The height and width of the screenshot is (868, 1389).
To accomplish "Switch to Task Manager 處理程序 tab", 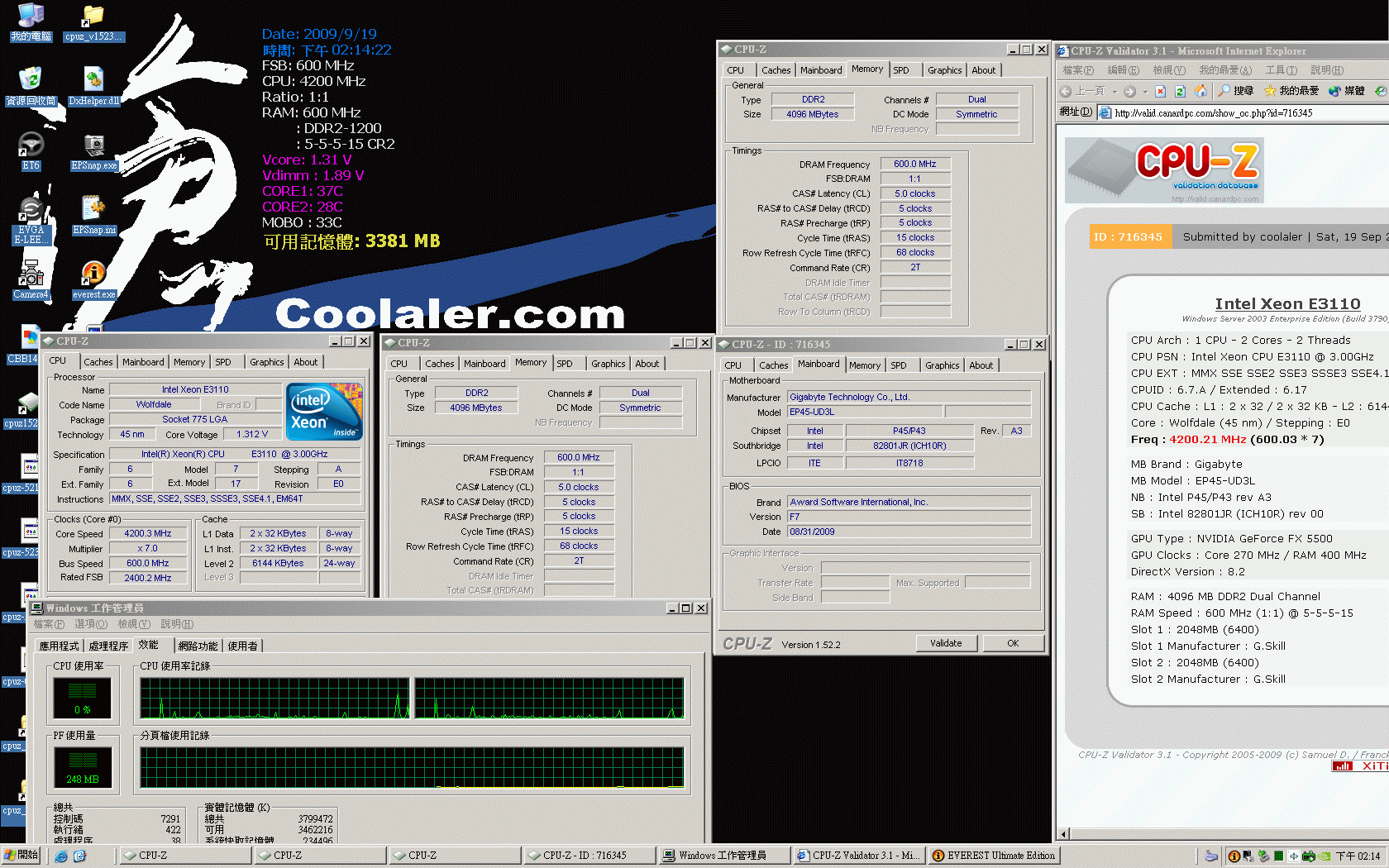I will coord(108,646).
